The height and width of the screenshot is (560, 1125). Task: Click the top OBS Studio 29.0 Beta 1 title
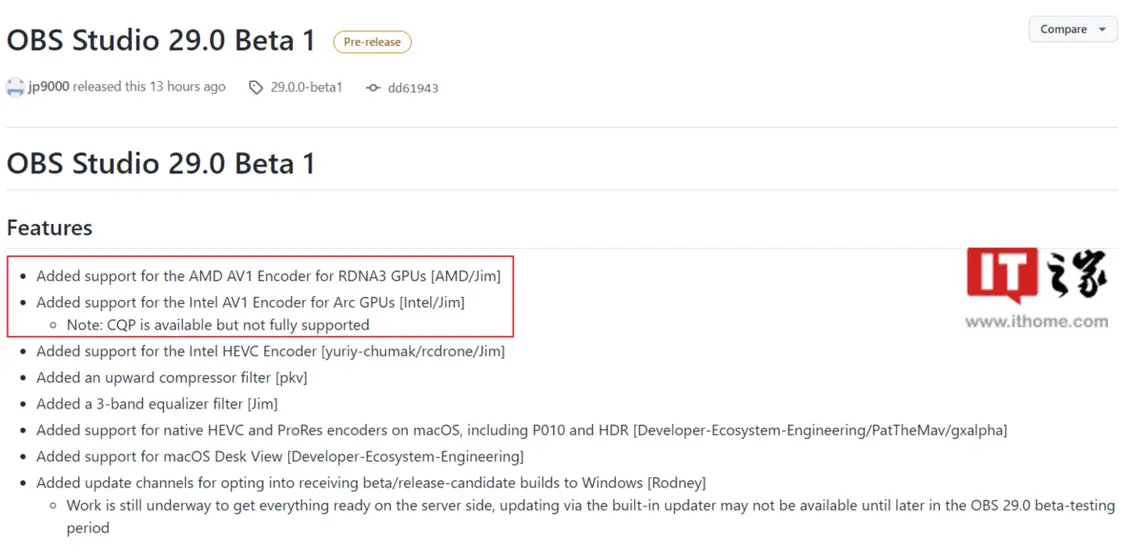click(x=161, y=41)
